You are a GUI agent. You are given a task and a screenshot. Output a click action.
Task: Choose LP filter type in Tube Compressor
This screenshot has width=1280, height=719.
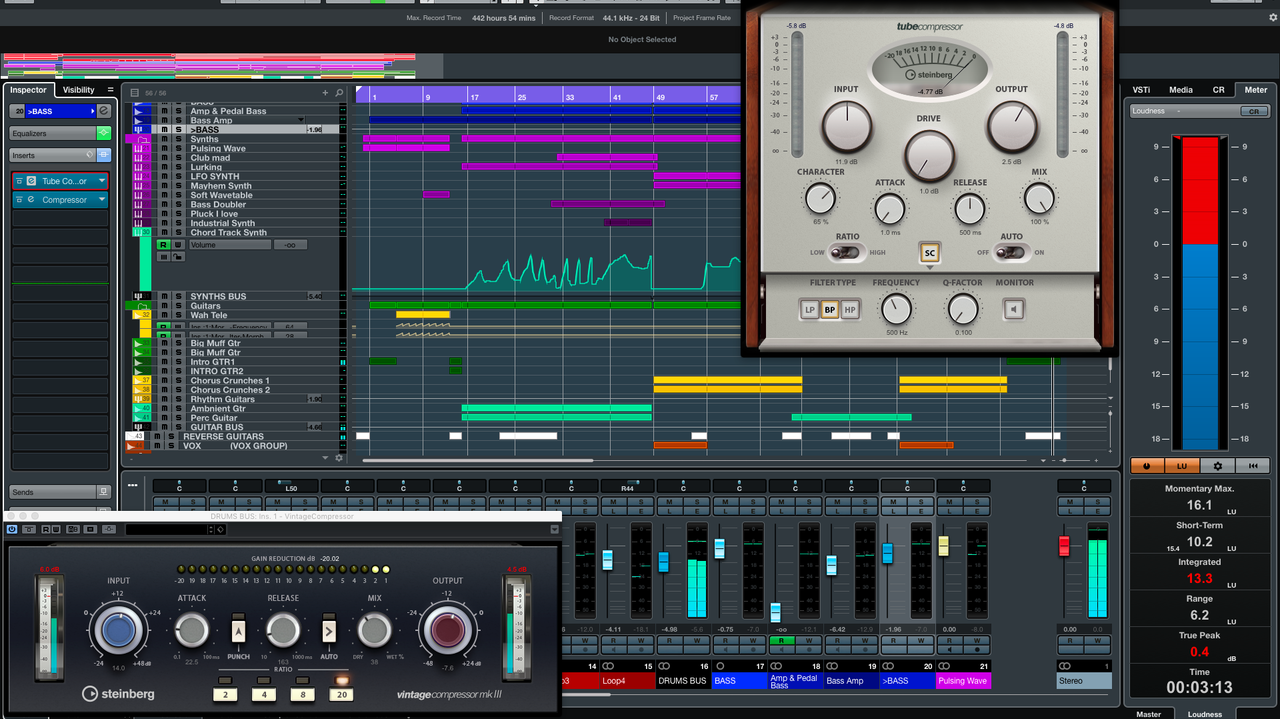coord(810,310)
